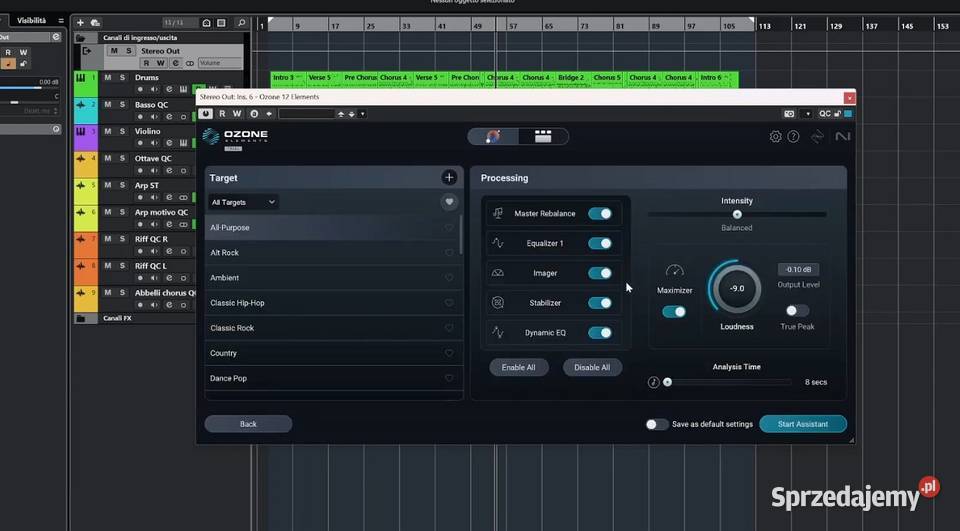Select Ambient target
The width and height of the screenshot is (960, 531).
[x=332, y=278]
